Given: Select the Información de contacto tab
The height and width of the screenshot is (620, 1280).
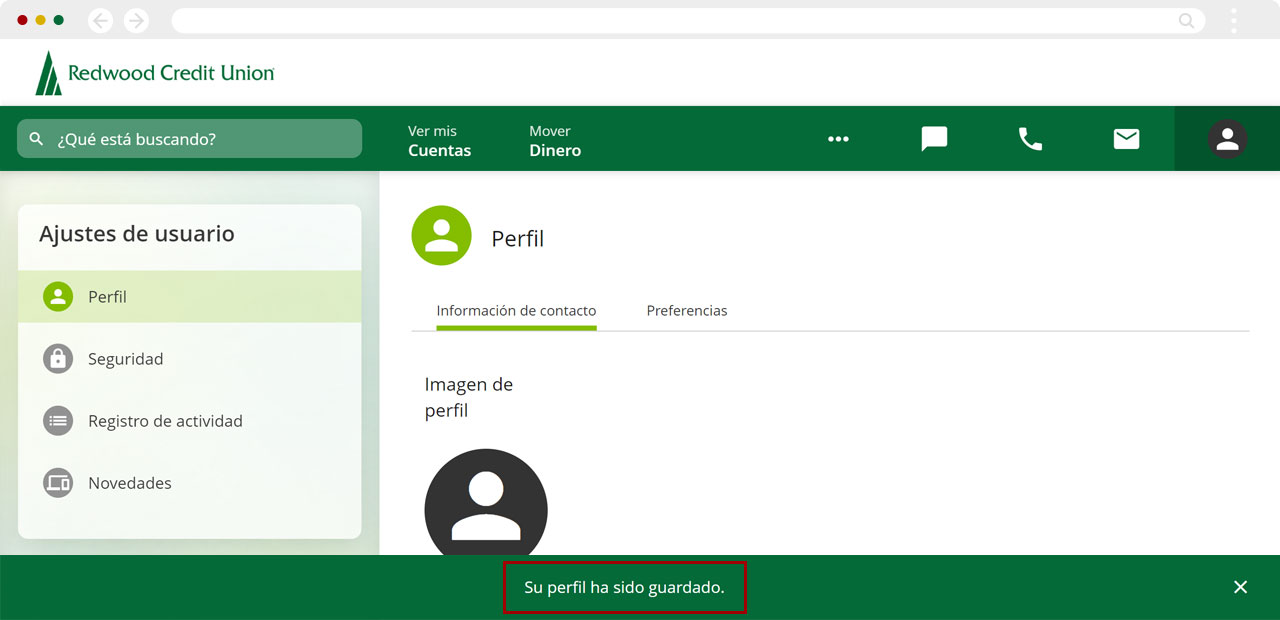Looking at the screenshot, I should coord(516,311).
